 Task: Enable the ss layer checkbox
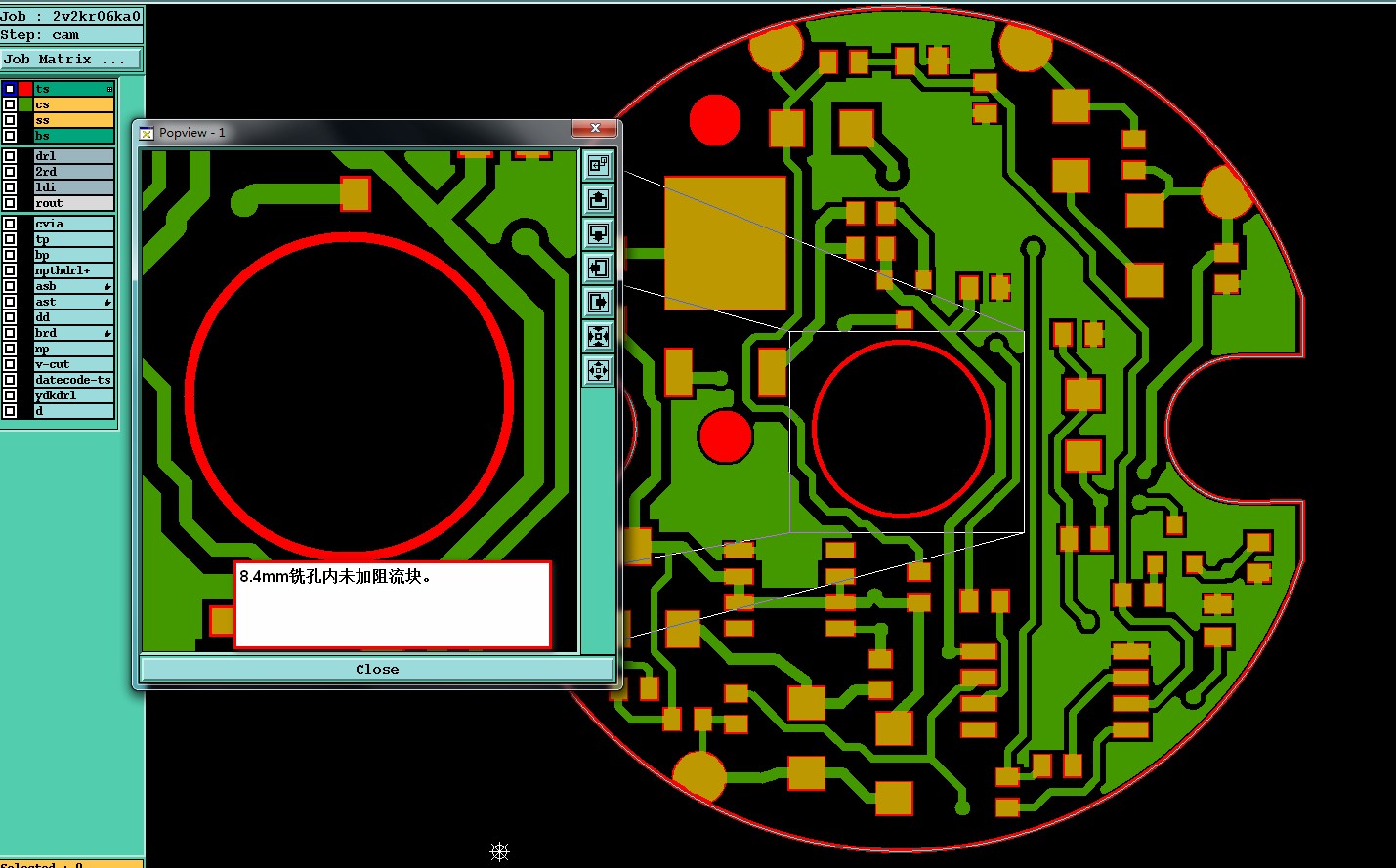10,120
